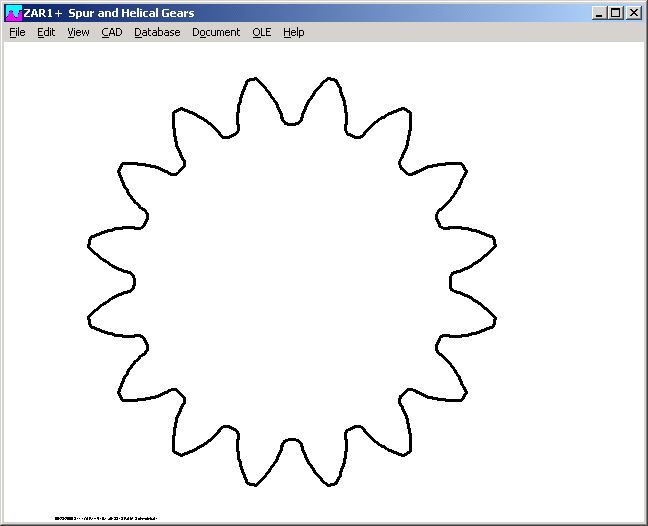Open the View menu
The image size is (648, 526).
point(78,32)
